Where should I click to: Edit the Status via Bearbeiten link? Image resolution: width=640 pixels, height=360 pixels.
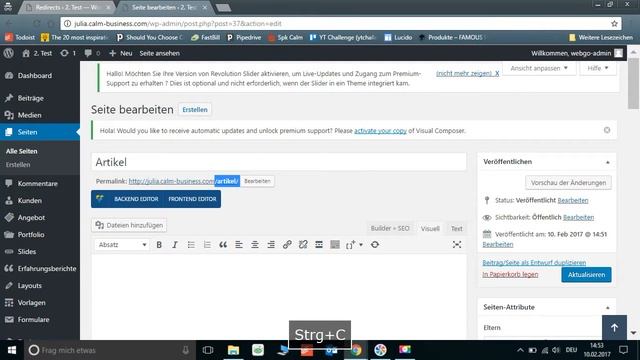click(x=573, y=200)
